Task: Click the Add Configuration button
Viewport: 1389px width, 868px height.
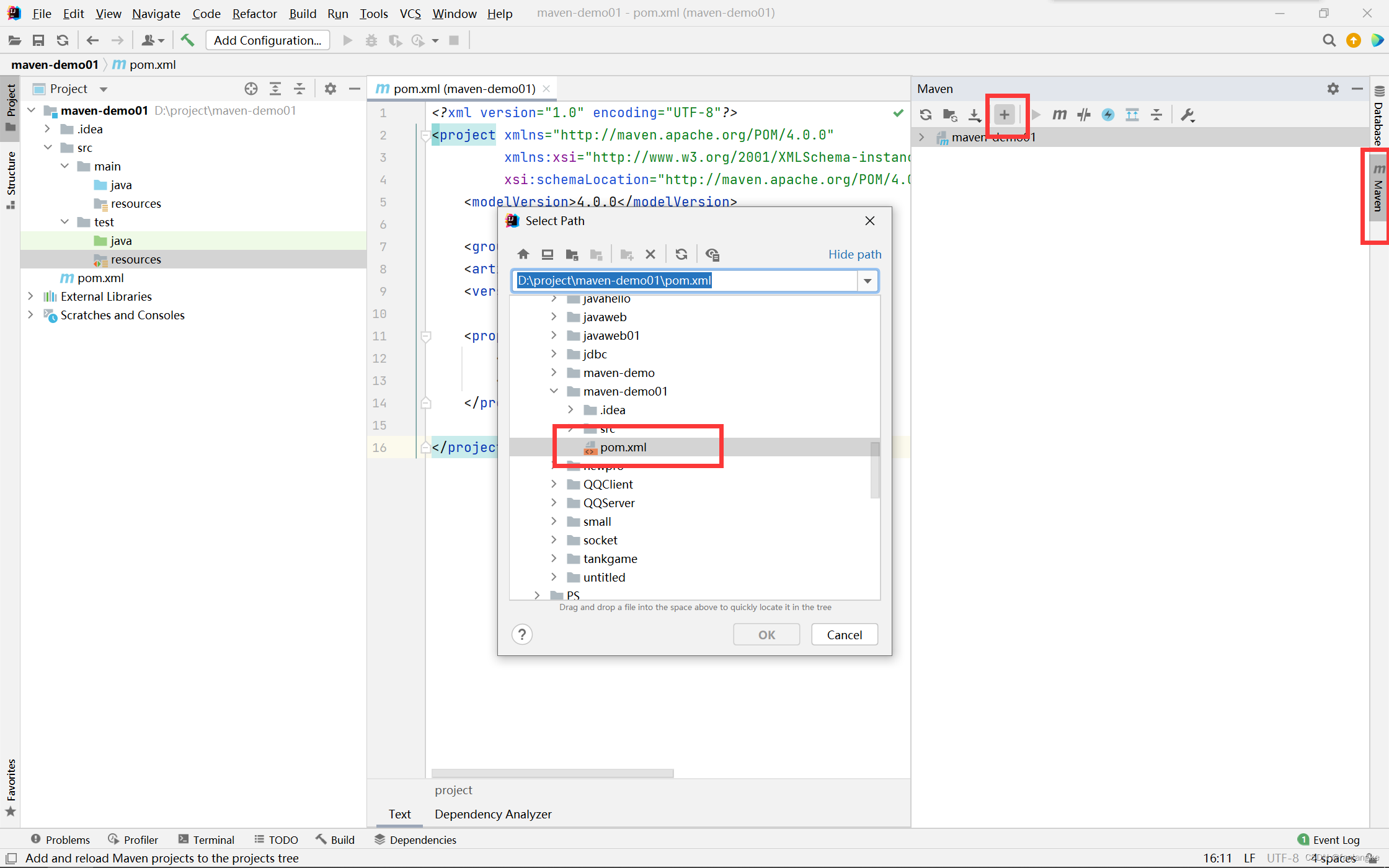Action: [267, 40]
